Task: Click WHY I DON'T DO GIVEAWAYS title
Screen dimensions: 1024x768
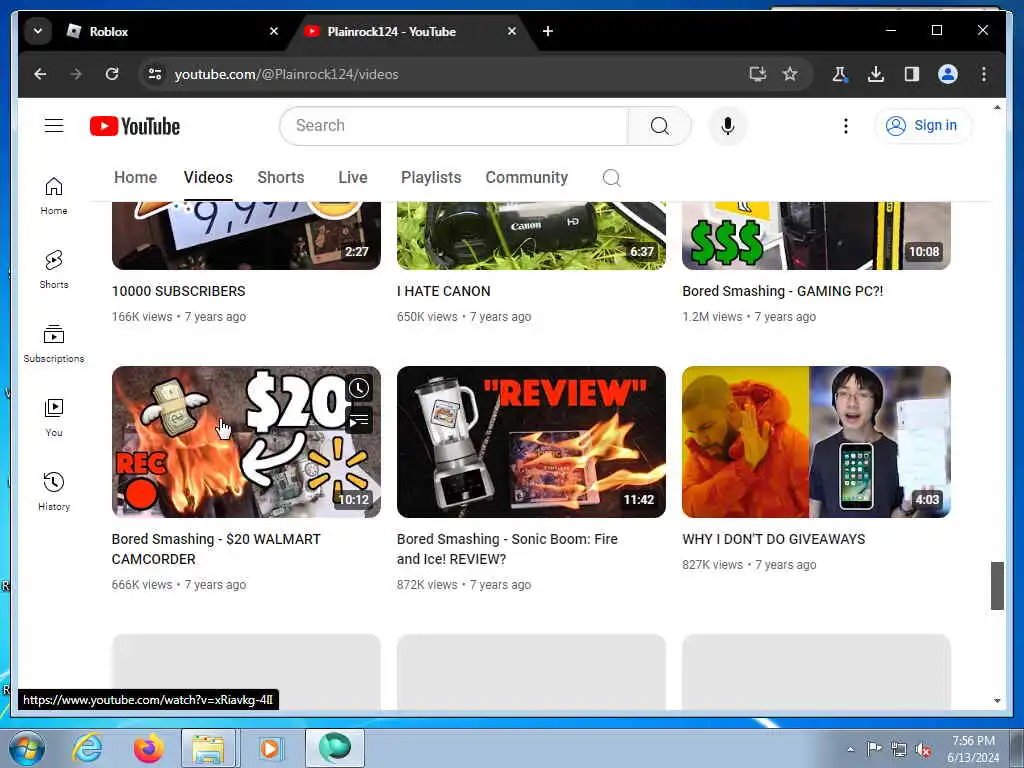Action: (x=774, y=539)
